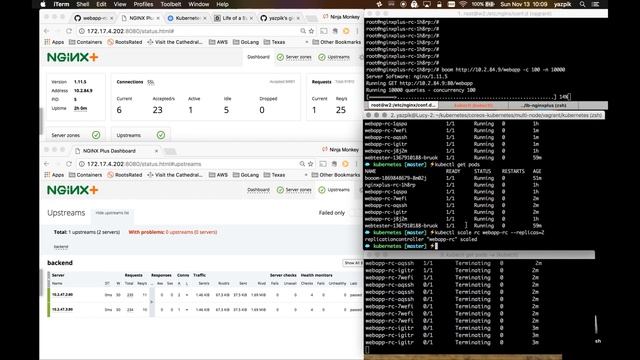Open Other Bookmarks folder in top browser
This screenshot has height=360, width=640.
[x=336, y=42]
